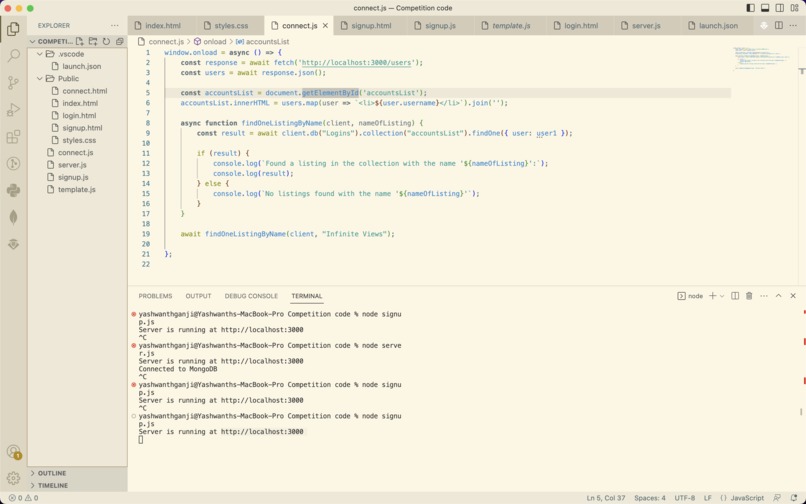Open connect.html in the Public folder
806x504 pixels.
tap(84, 91)
